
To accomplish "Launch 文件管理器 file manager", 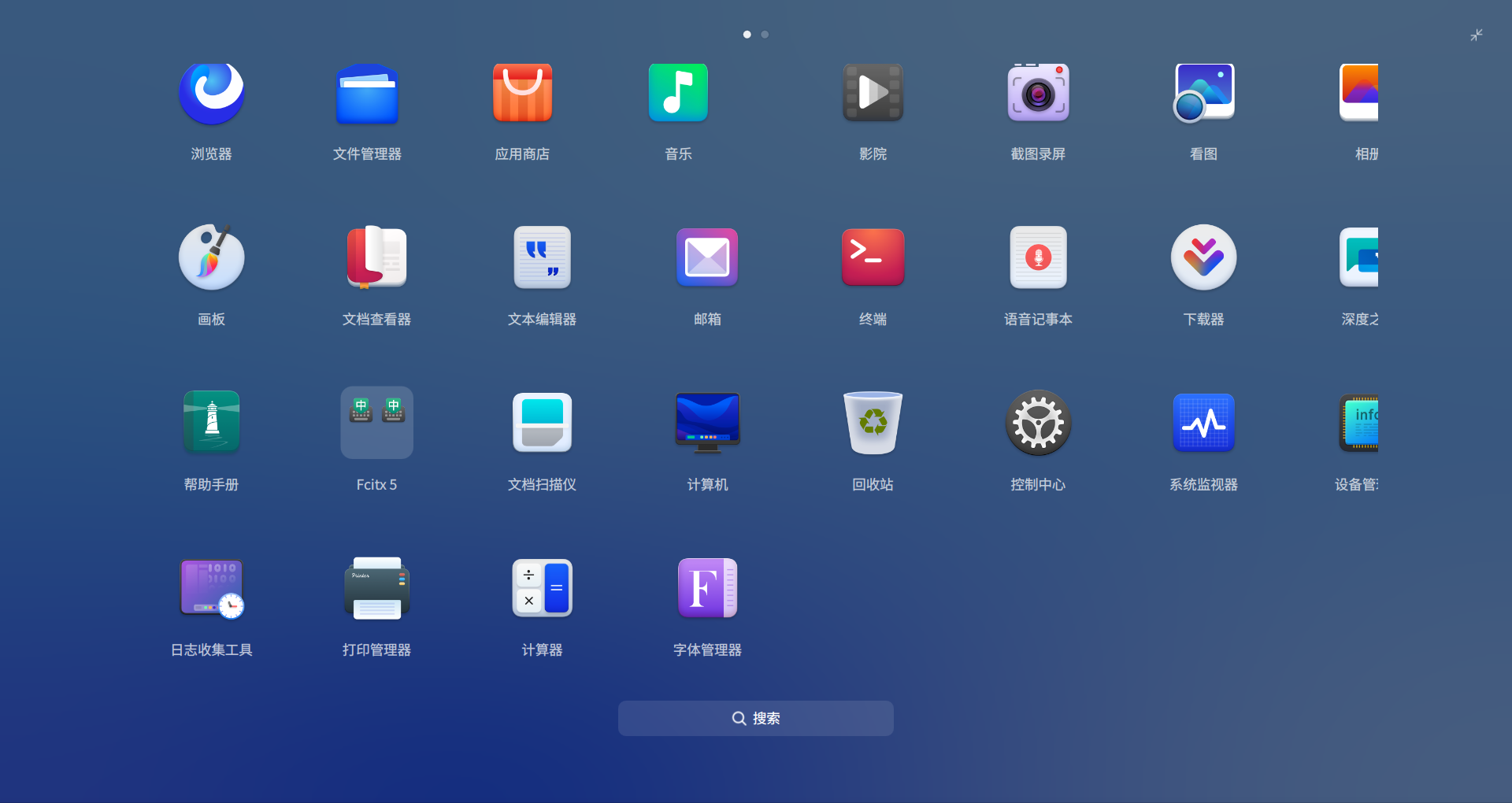I will [x=367, y=93].
